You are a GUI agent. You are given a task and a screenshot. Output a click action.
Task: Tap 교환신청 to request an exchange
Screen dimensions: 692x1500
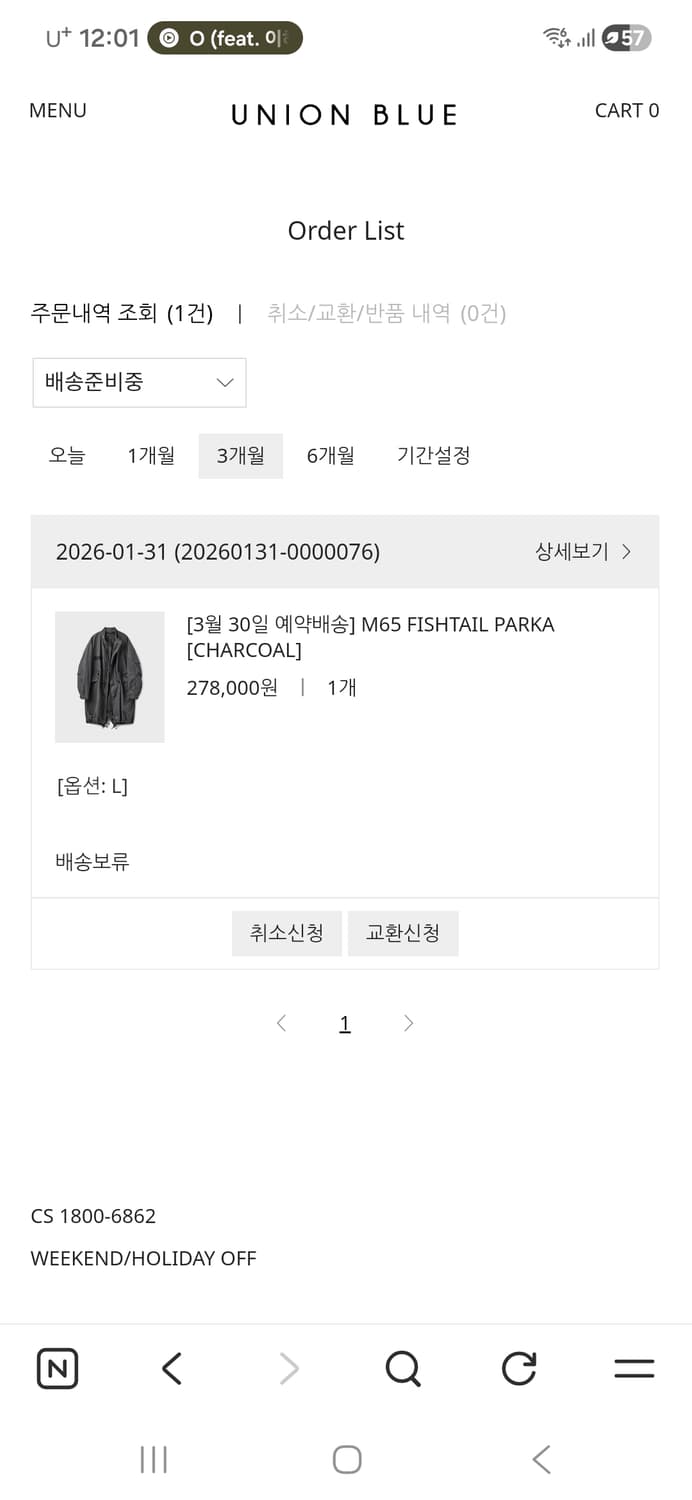click(x=403, y=933)
